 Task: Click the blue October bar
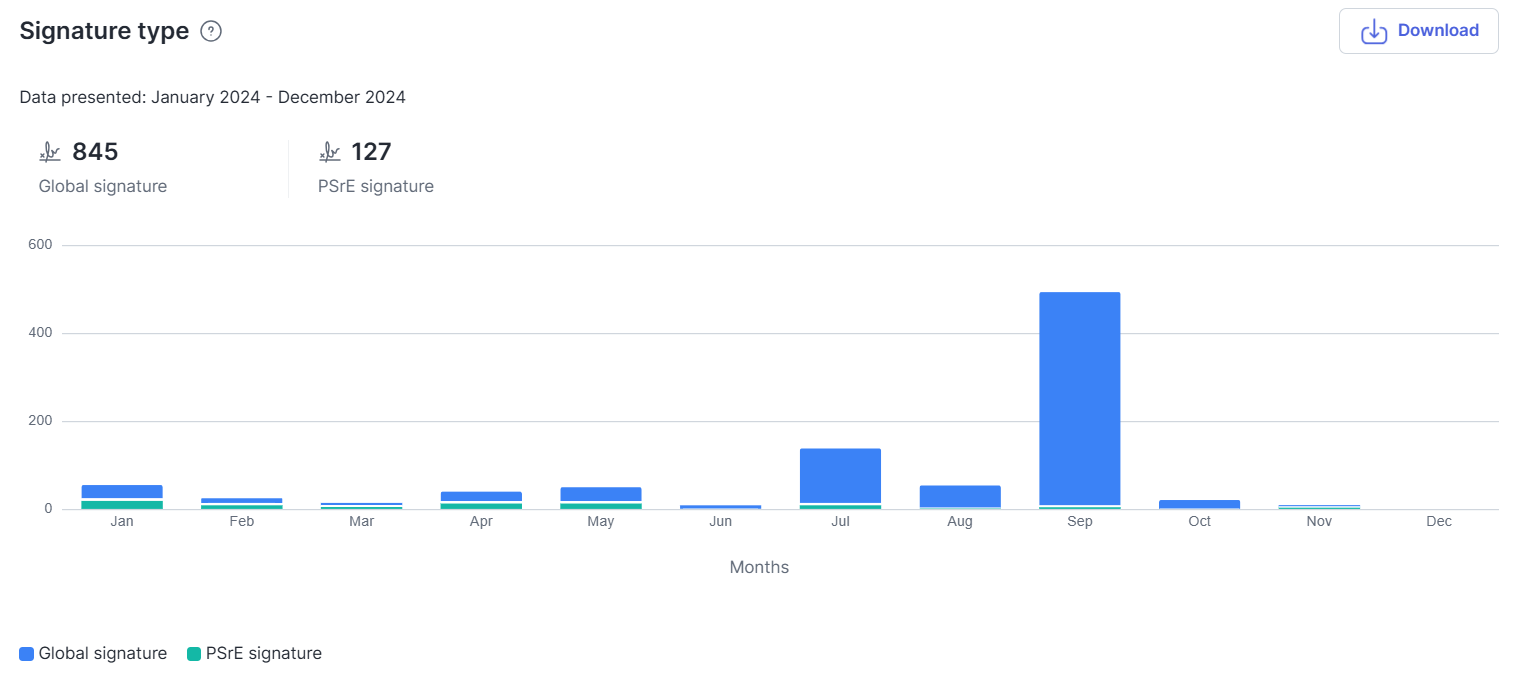(1200, 504)
